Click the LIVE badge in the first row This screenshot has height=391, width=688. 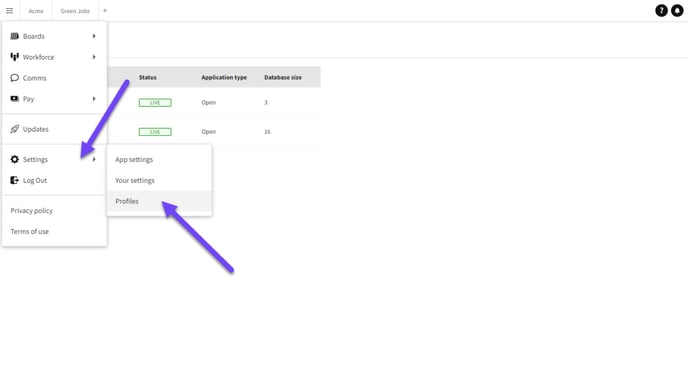click(155, 103)
